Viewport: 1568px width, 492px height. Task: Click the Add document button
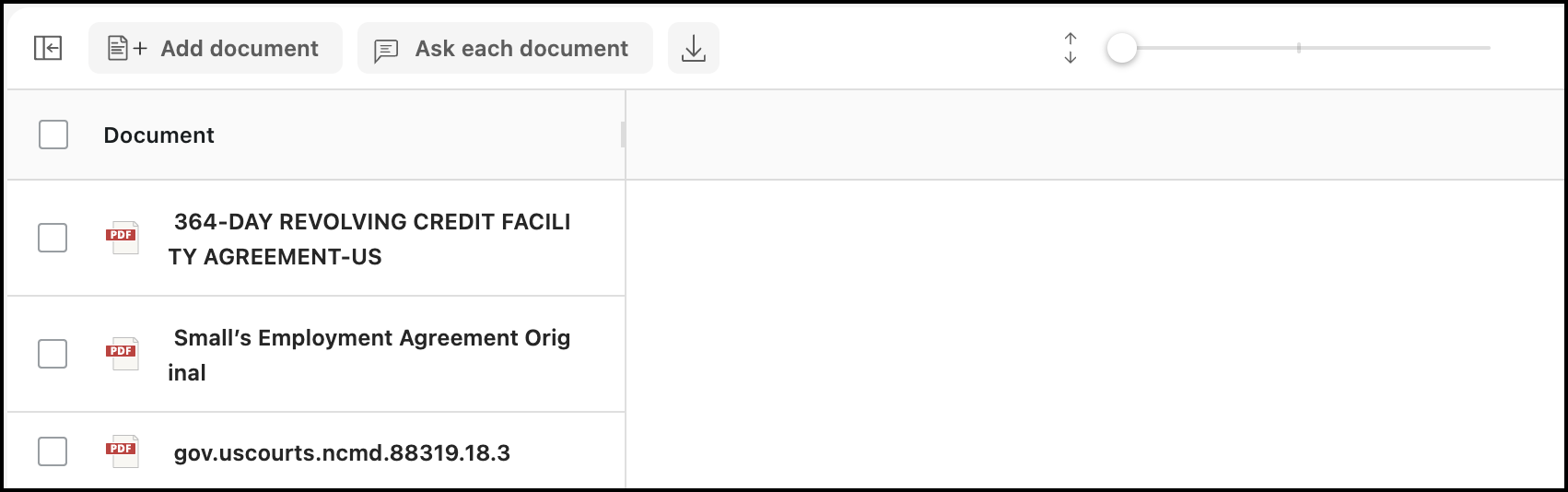tap(216, 48)
